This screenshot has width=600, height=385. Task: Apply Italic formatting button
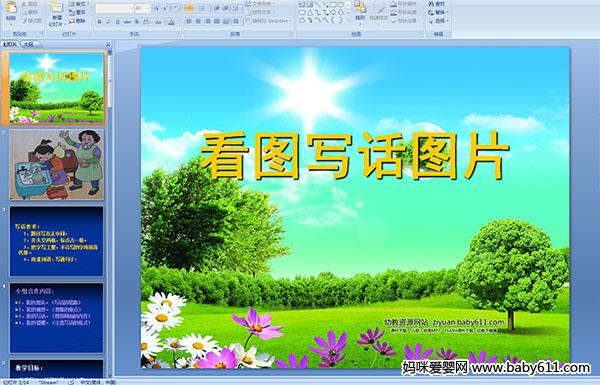pos(109,21)
